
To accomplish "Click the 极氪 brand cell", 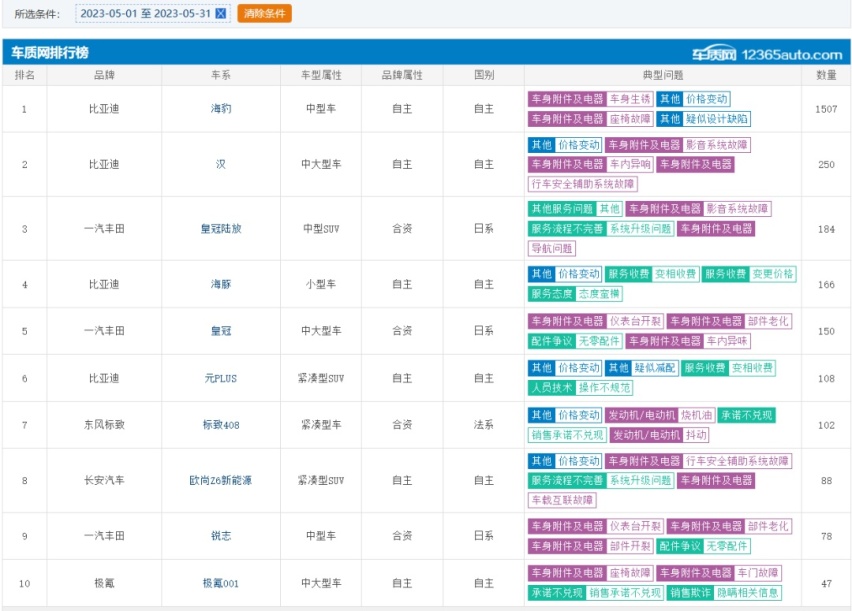I will (x=104, y=583).
